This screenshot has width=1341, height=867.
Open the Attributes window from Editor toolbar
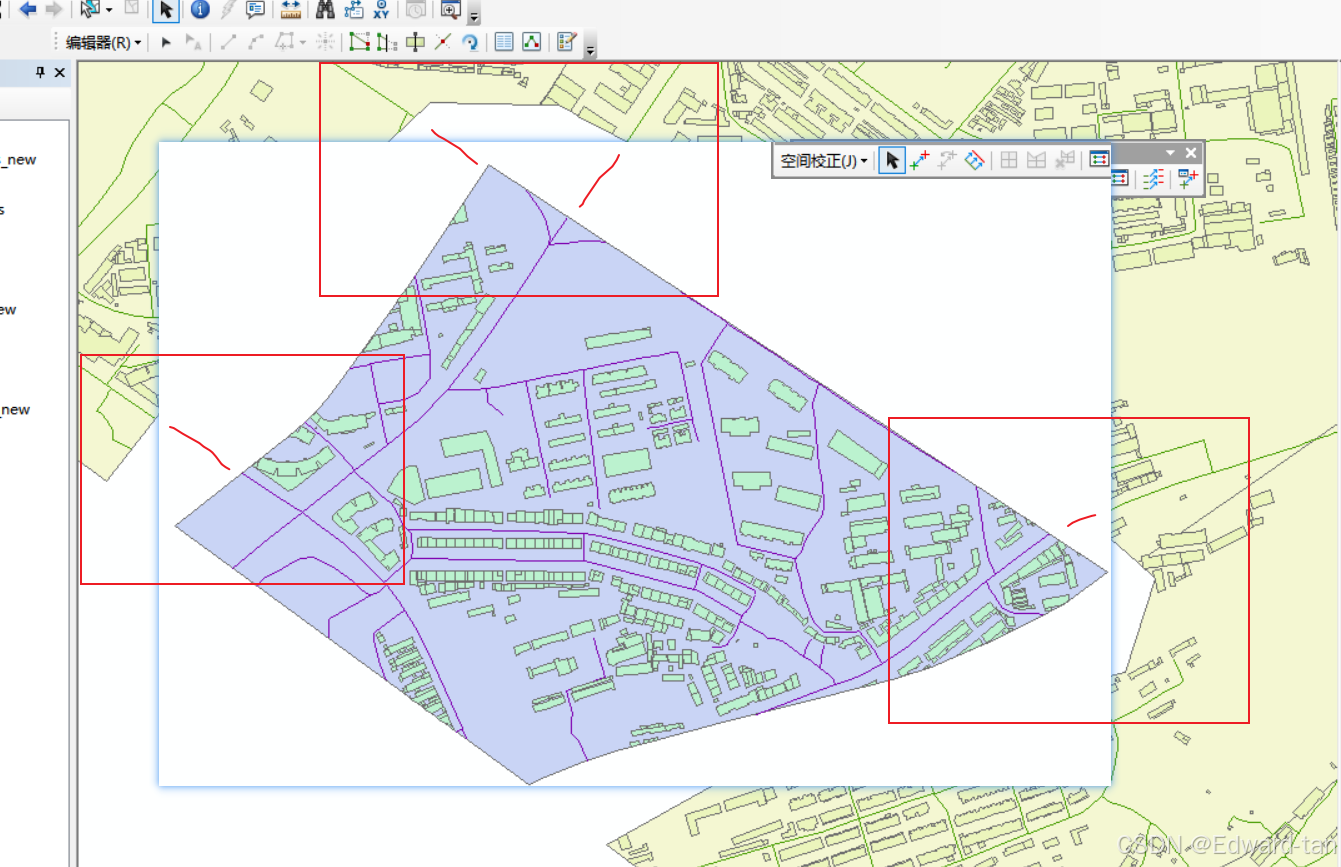tap(504, 42)
